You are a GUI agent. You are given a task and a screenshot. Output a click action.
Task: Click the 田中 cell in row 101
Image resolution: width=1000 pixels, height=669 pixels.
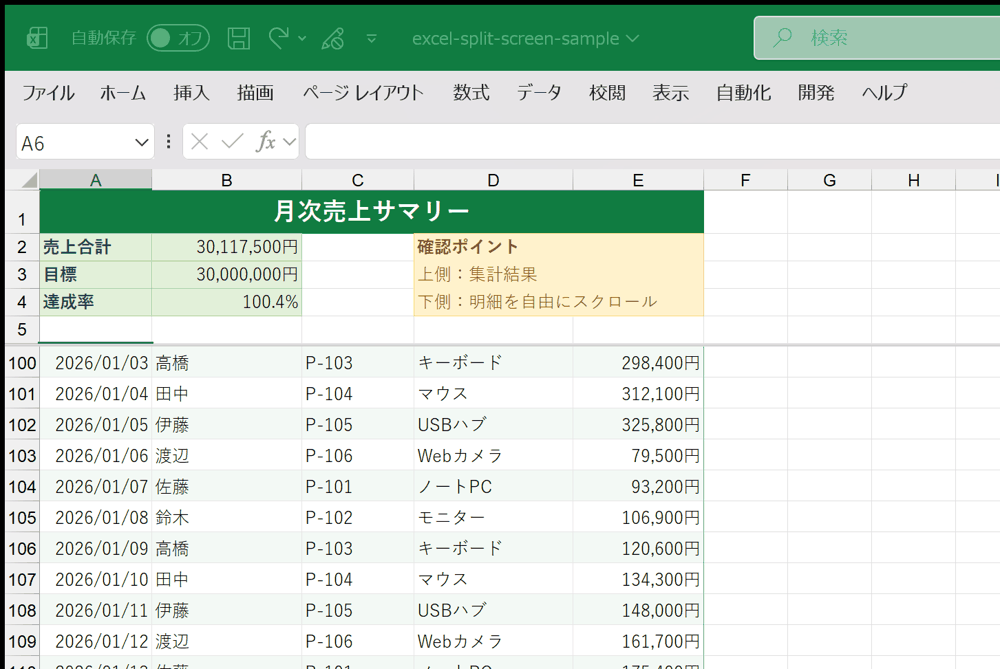pos(226,393)
